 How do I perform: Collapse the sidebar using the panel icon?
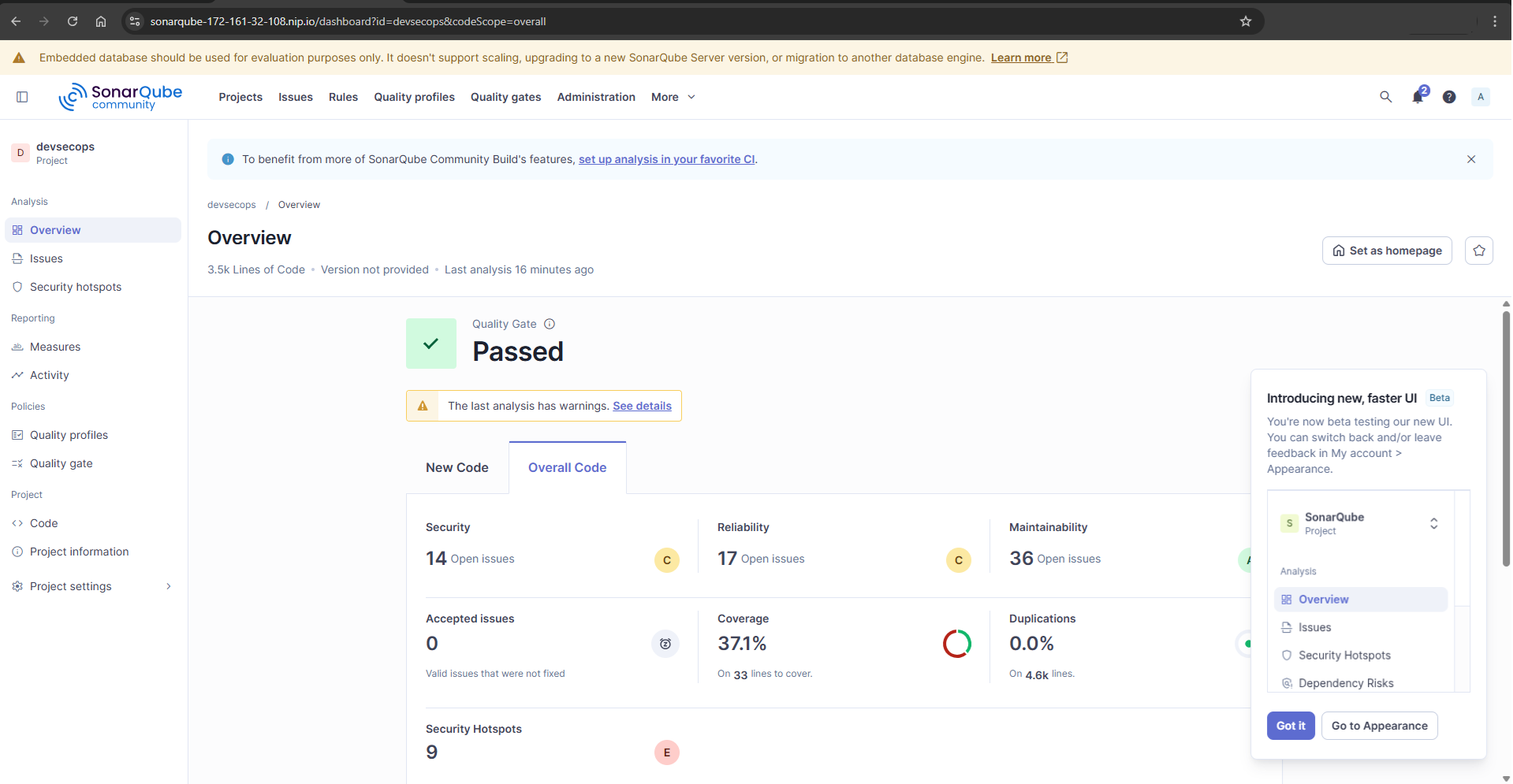pyautogui.click(x=21, y=96)
